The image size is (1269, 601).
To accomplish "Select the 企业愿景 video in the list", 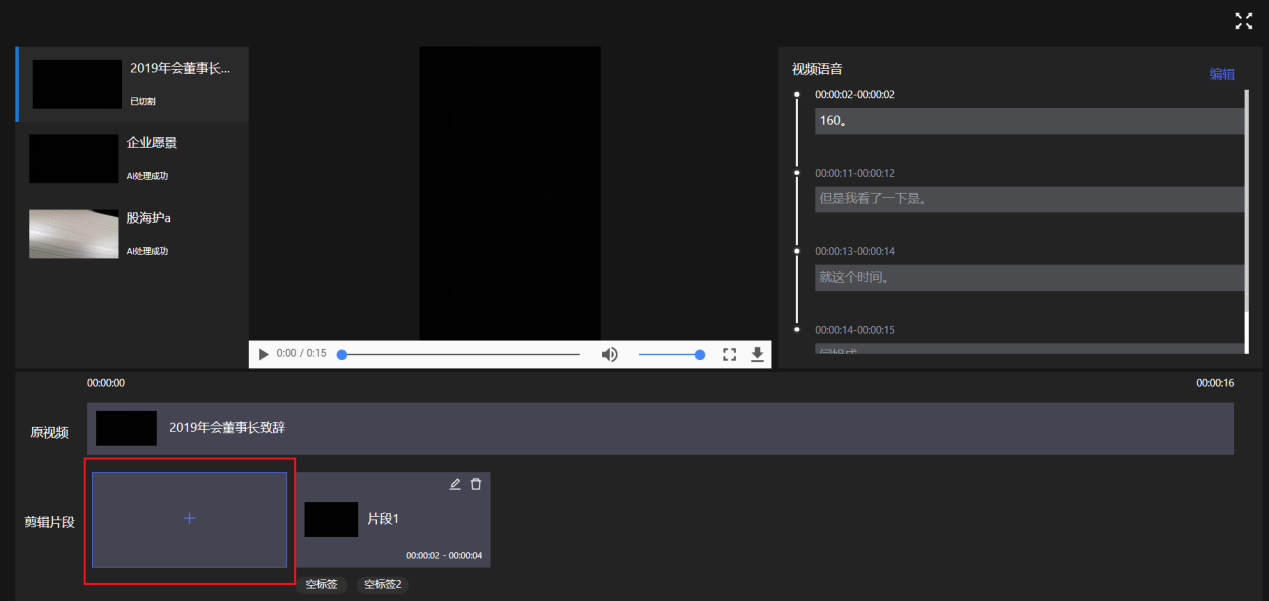I will pos(133,159).
